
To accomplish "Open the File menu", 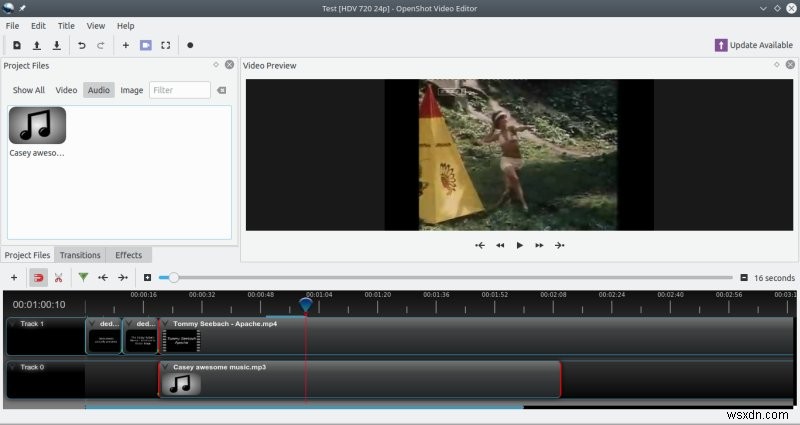I will click(x=12, y=26).
